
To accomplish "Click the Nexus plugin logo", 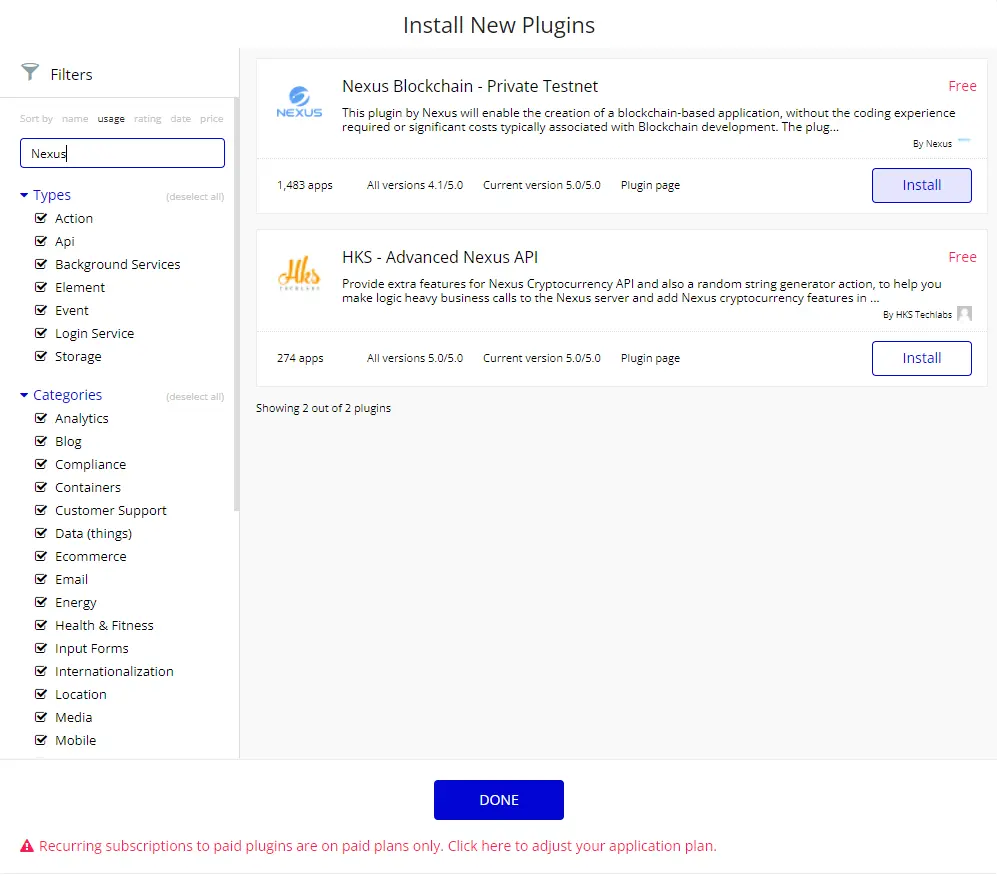I will [x=299, y=102].
